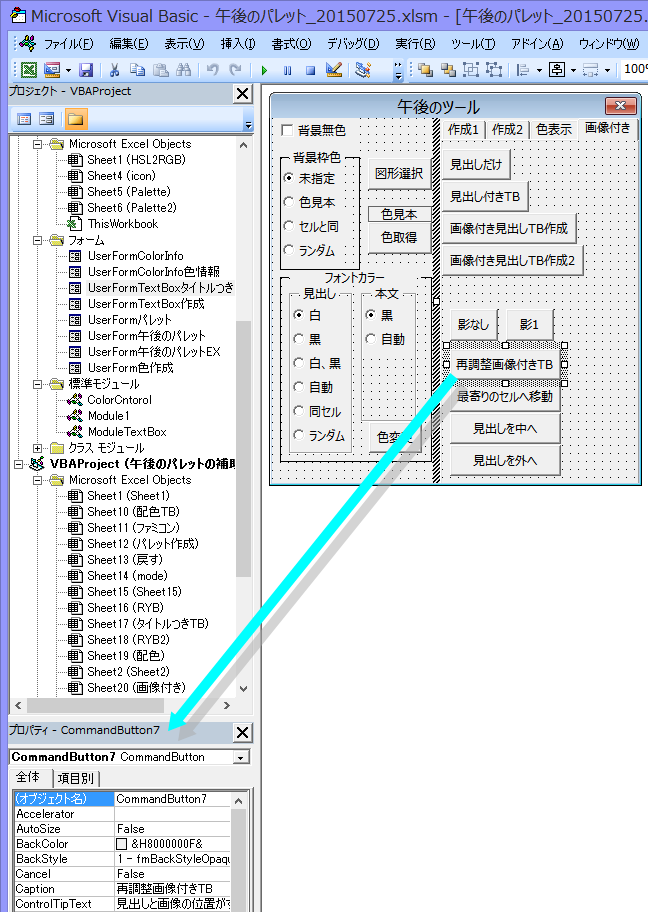Run the macro with the green play icon
648x912 pixels.
coord(265,70)
